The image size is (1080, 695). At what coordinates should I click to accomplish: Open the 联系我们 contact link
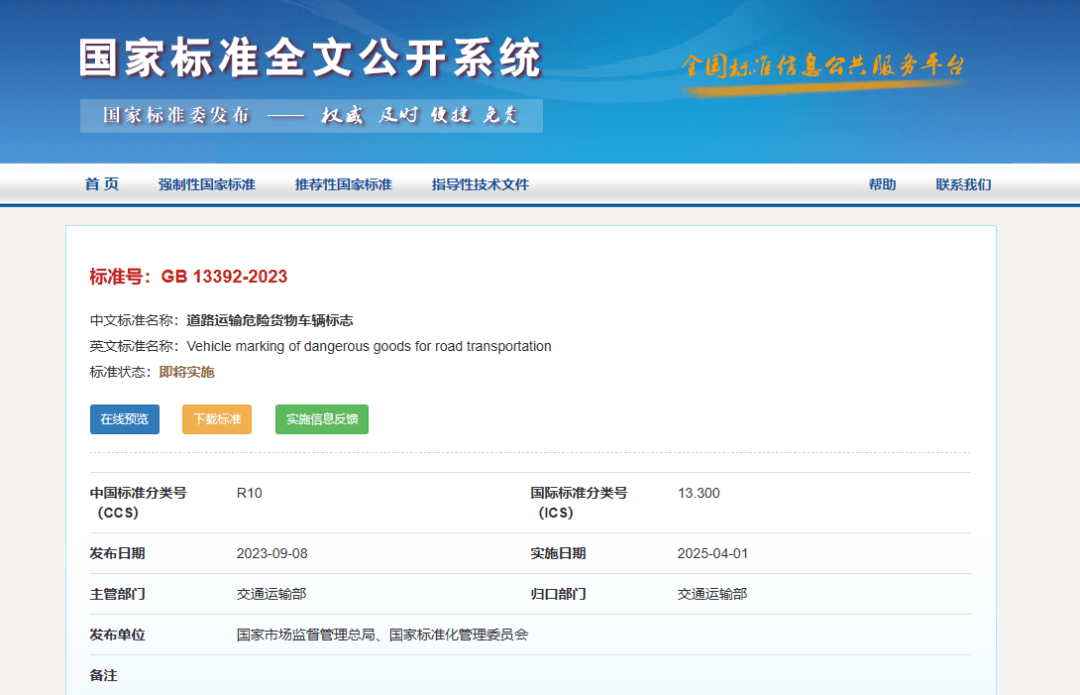point(961,185)
